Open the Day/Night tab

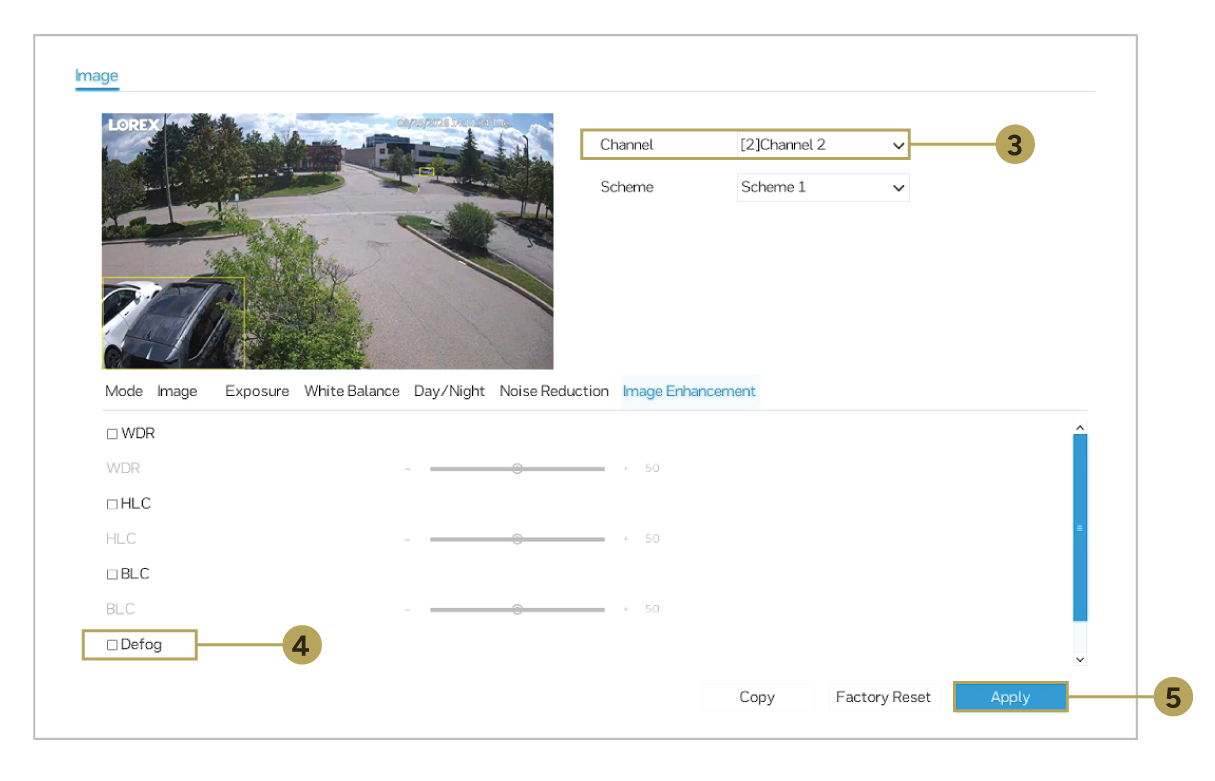[450, 391]
